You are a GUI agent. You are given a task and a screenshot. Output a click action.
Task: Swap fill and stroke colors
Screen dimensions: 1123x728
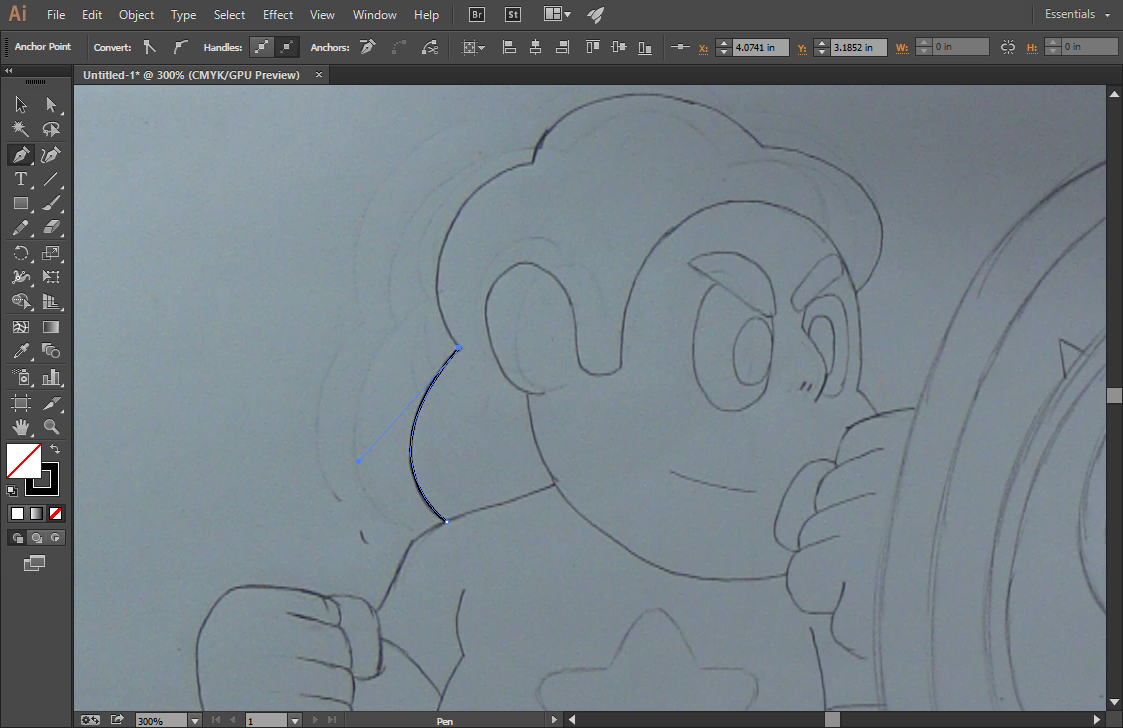tap(55, 449)
